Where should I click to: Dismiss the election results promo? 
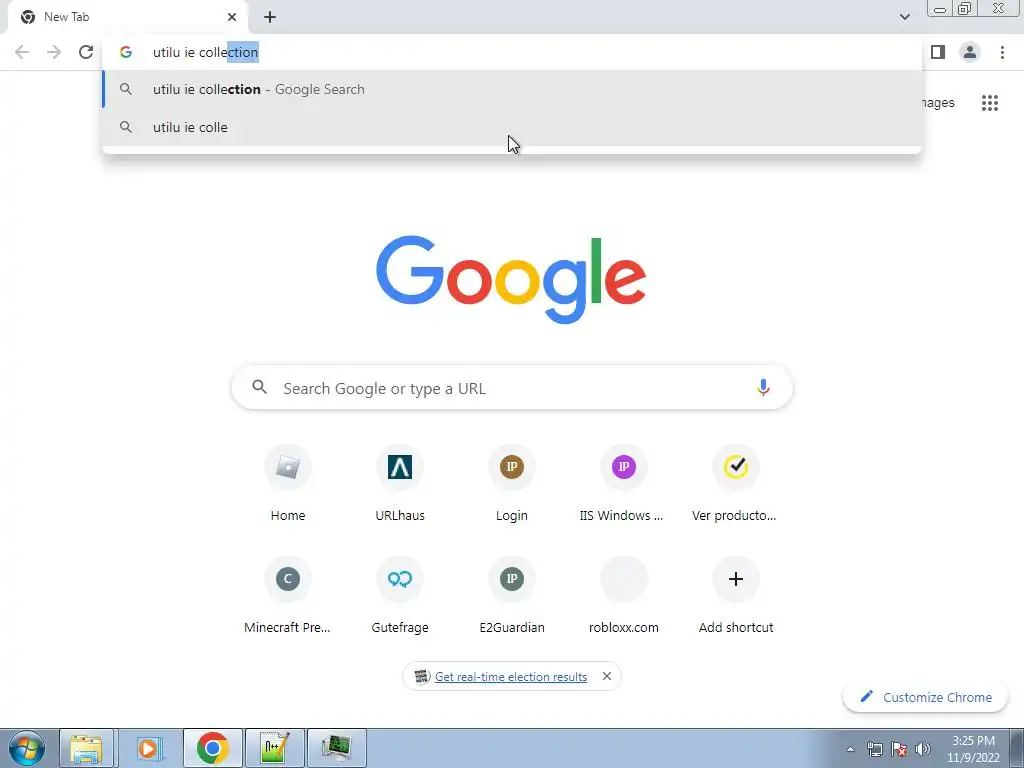607,676
